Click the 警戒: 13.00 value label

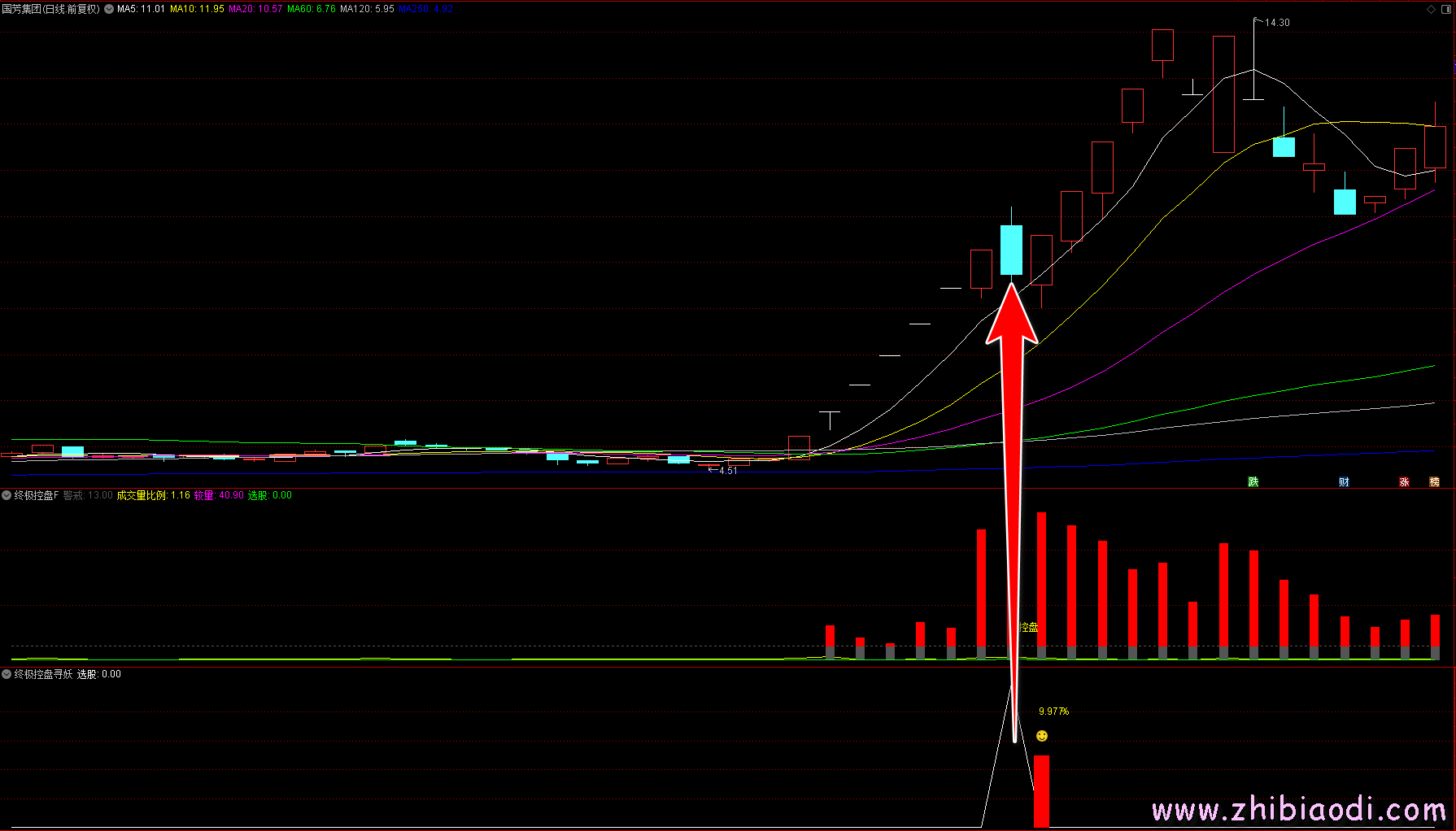(x=88, y=495)
